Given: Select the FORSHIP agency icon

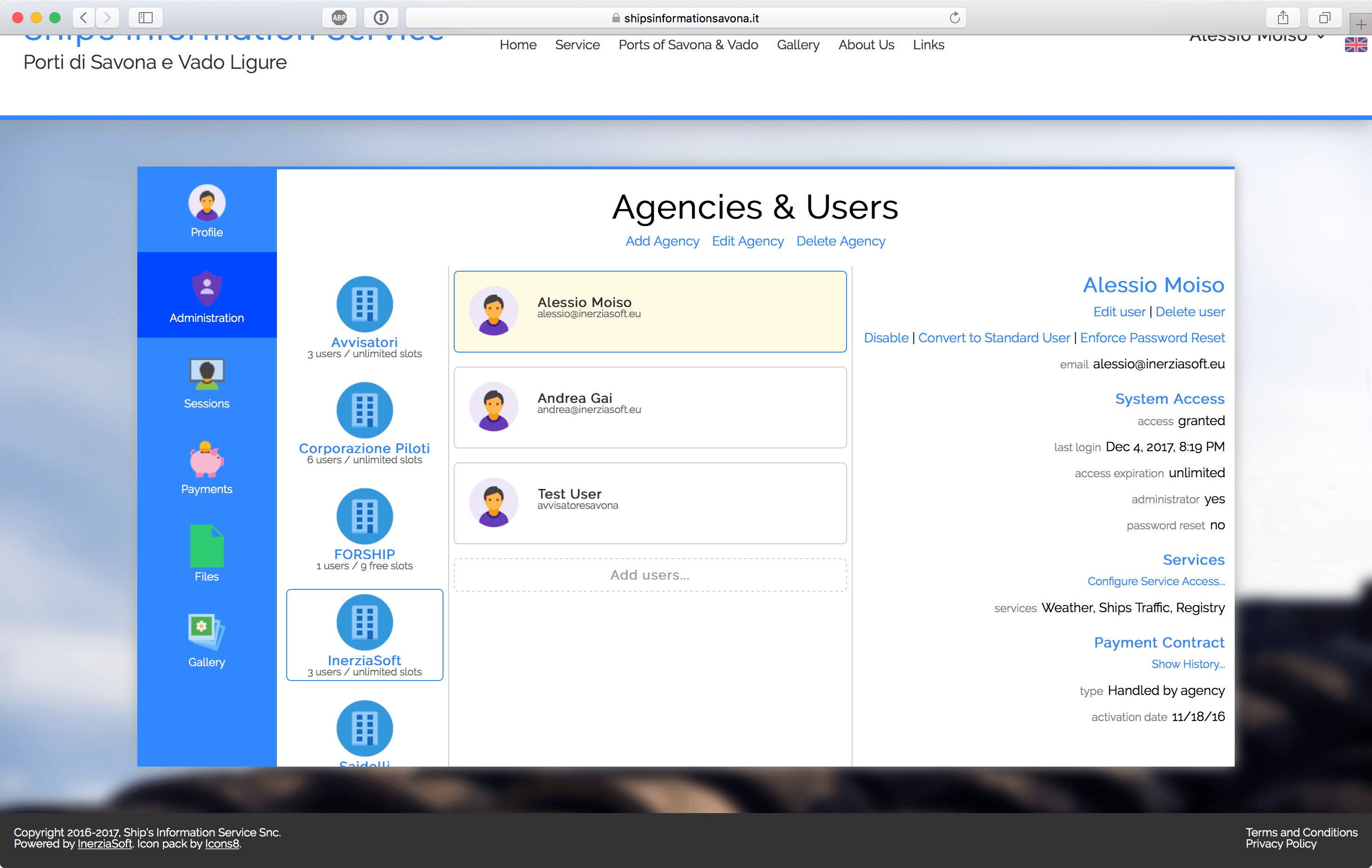Looking at the screenshot, I should 364,516.
